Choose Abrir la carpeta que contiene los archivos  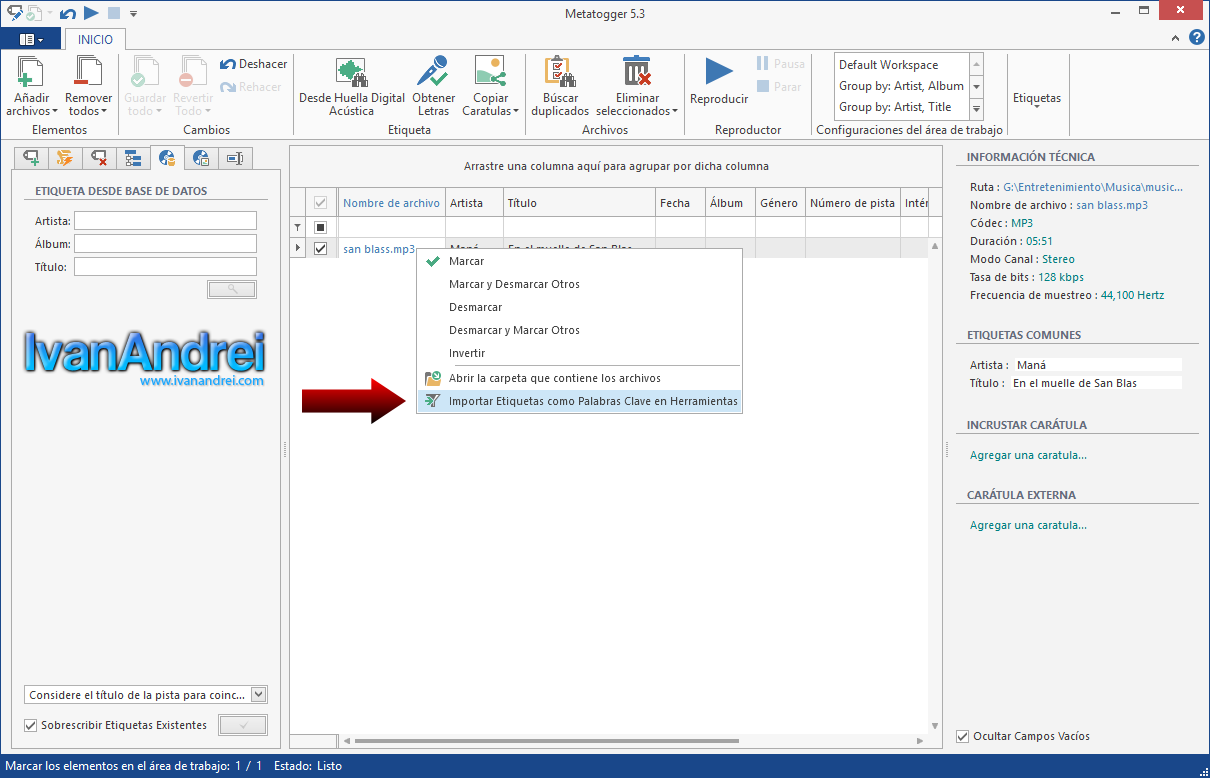[x=579, y=378]
